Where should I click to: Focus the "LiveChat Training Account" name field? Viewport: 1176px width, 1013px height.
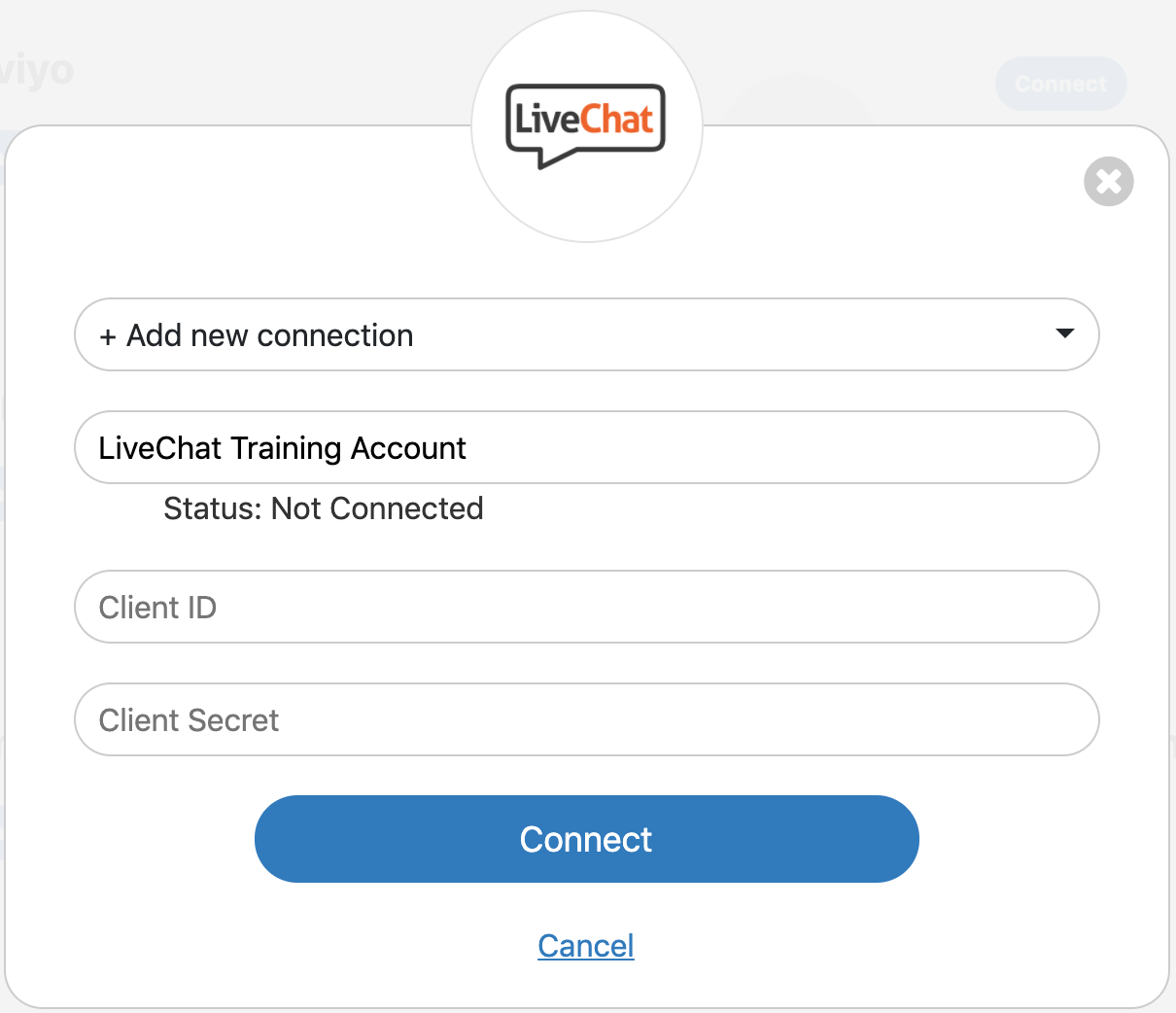point(586,447)
